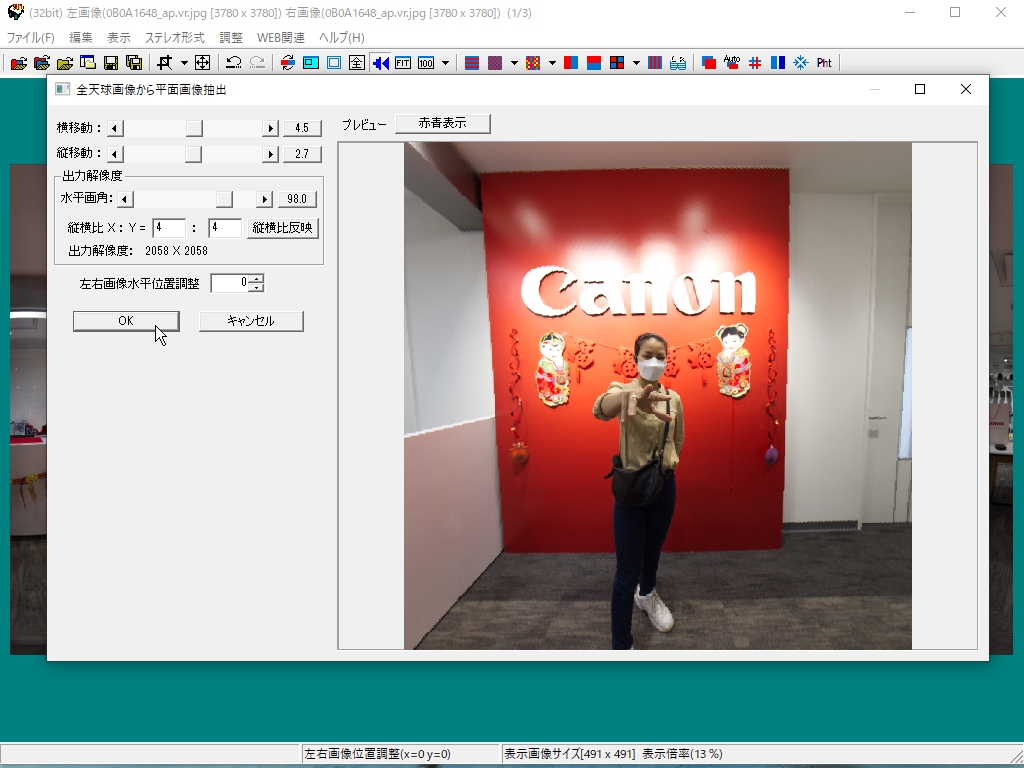Click the 水平画角 slider thumb

pyautogui.click(x=224, y=199)
